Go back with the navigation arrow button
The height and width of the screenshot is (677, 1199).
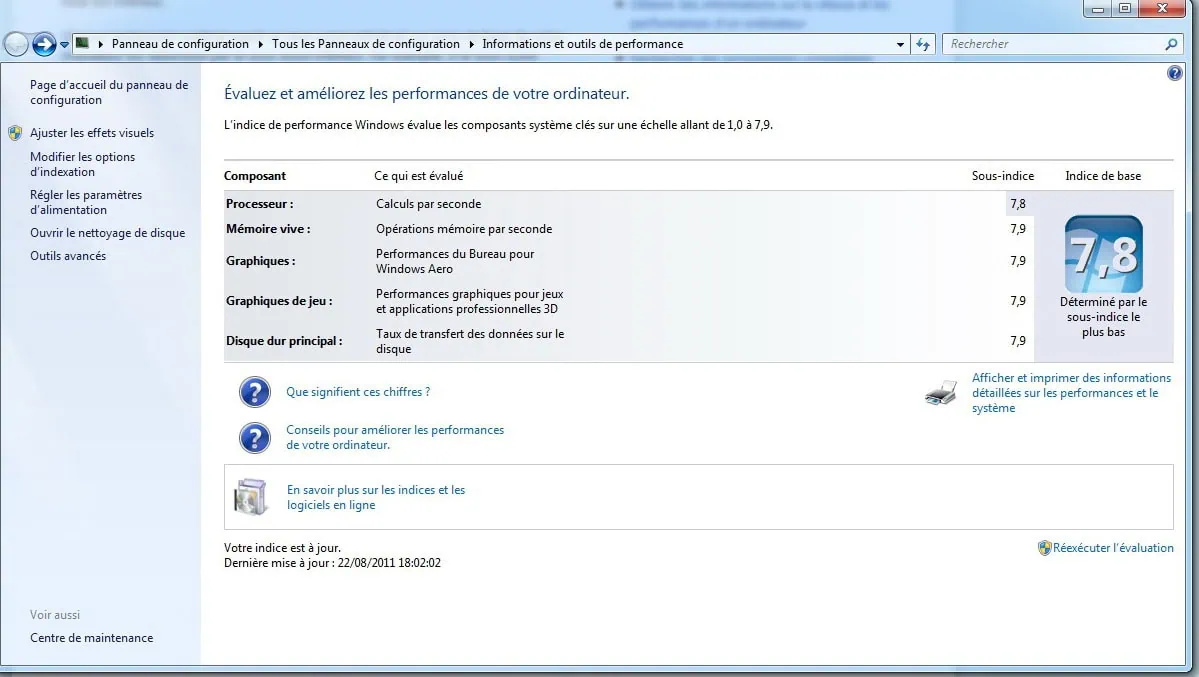click(17, 45)
